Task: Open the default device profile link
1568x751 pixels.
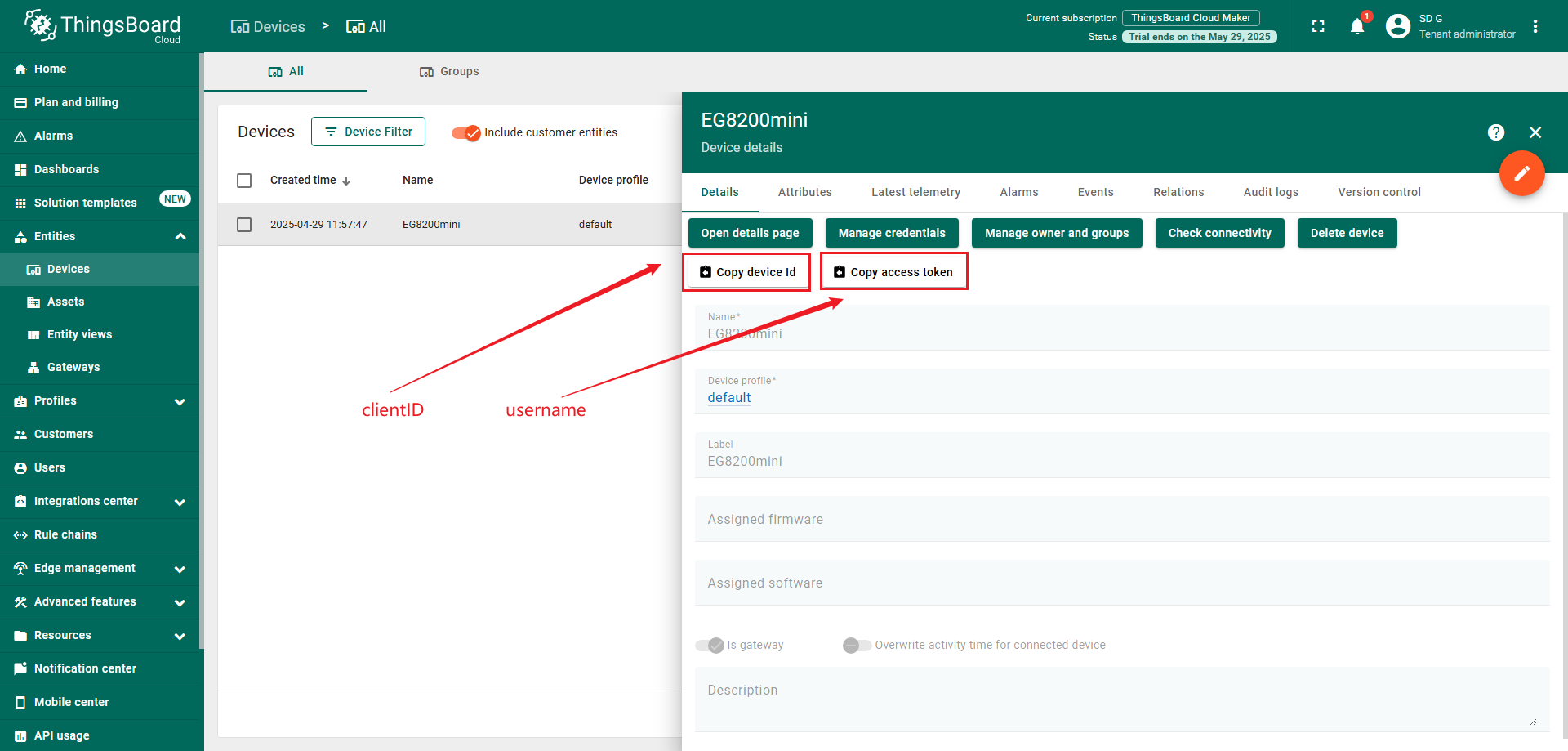Action: click(x=728, y=398)
